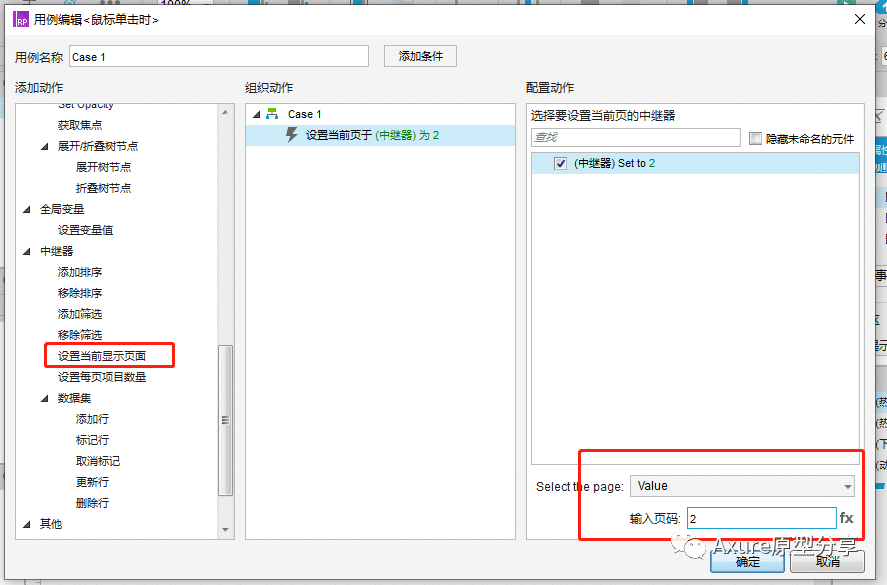Select the 移除排序 action
The image size is (887, 585).
80,293
